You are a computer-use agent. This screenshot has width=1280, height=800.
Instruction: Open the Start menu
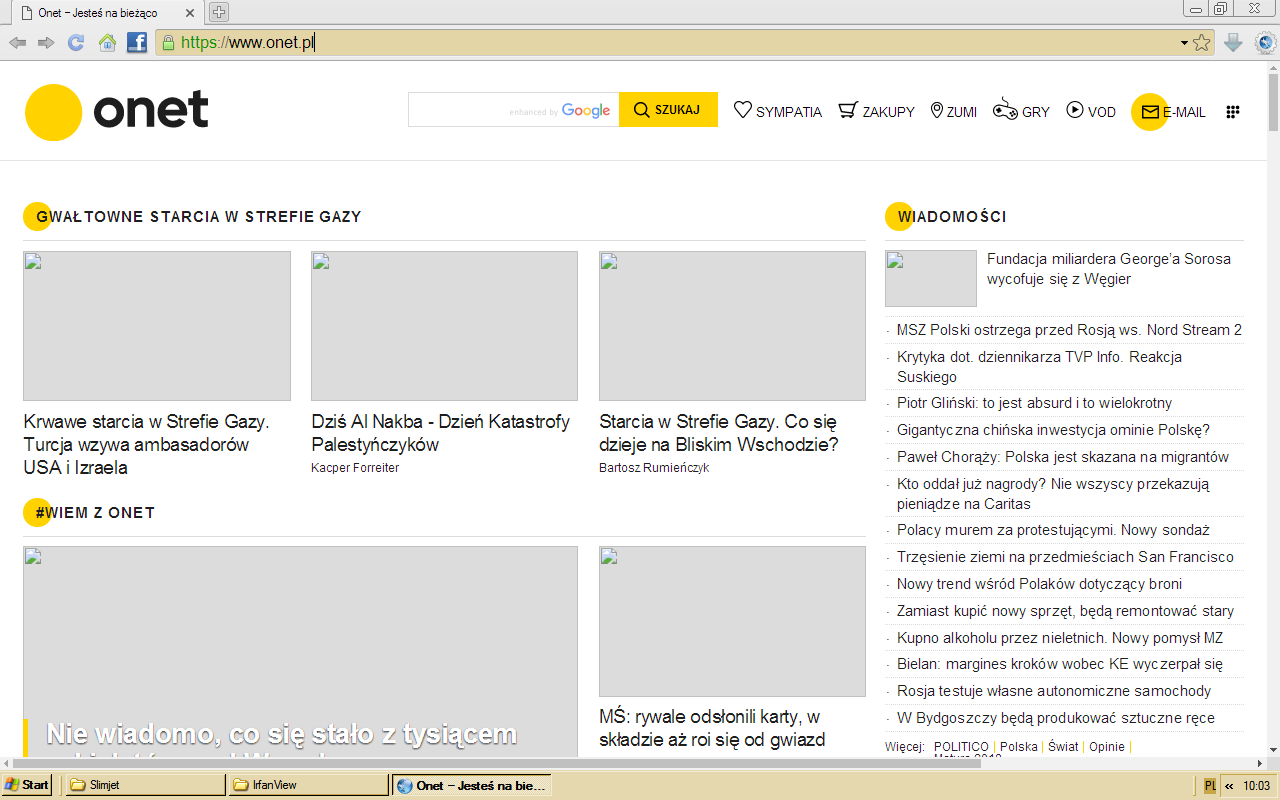[x=27, y=785]
